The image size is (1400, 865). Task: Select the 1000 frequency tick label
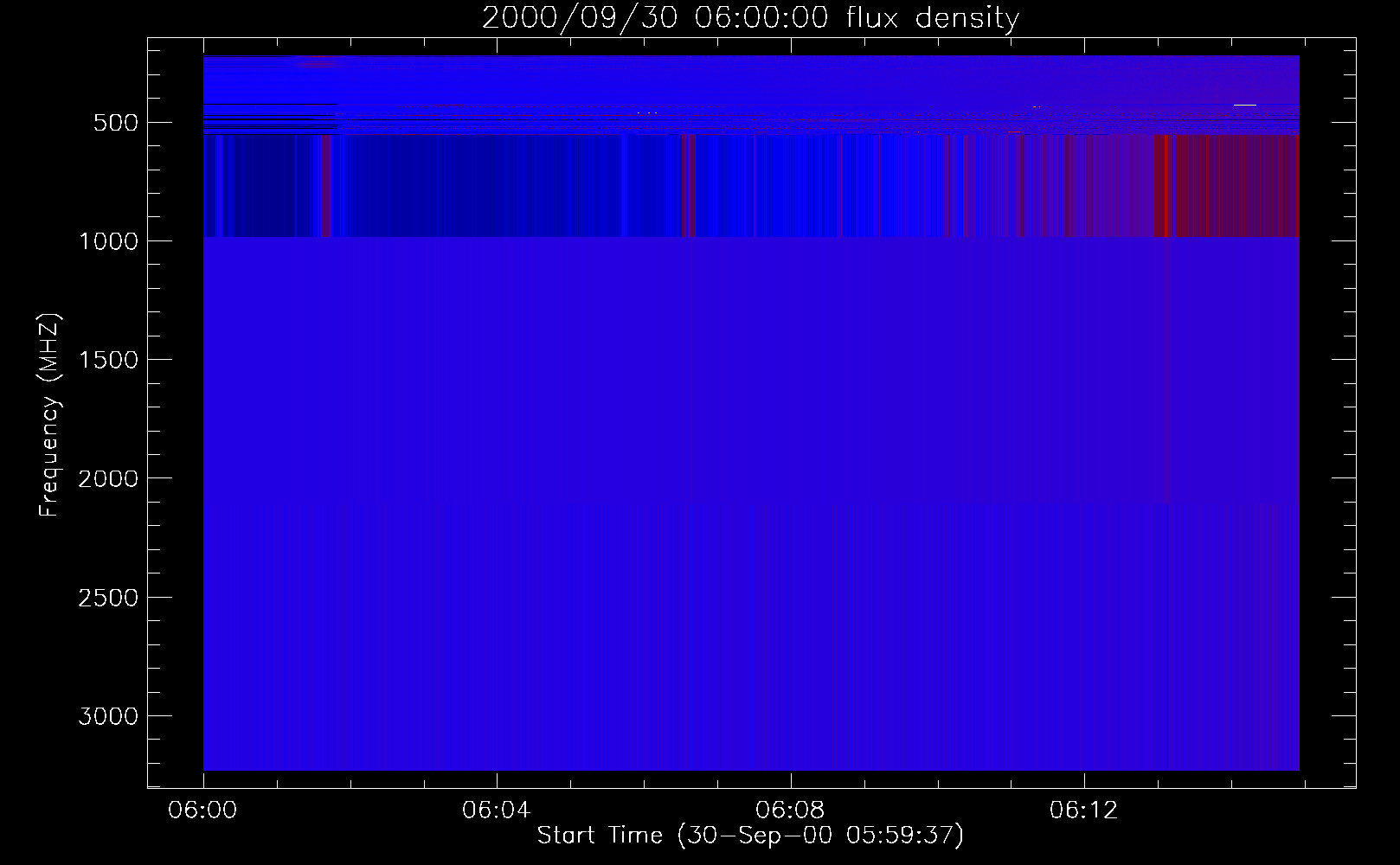point(108,241)
